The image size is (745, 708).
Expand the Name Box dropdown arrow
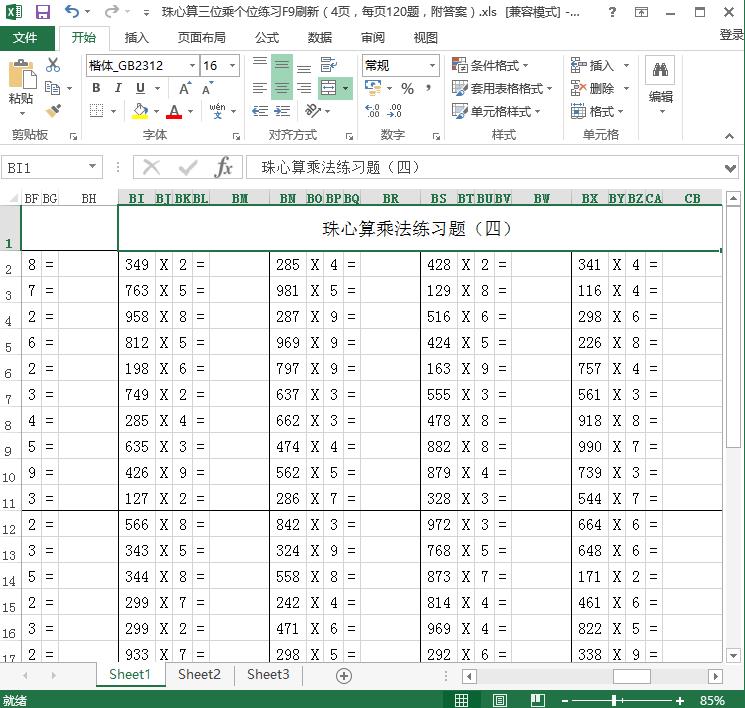point(92,166)
